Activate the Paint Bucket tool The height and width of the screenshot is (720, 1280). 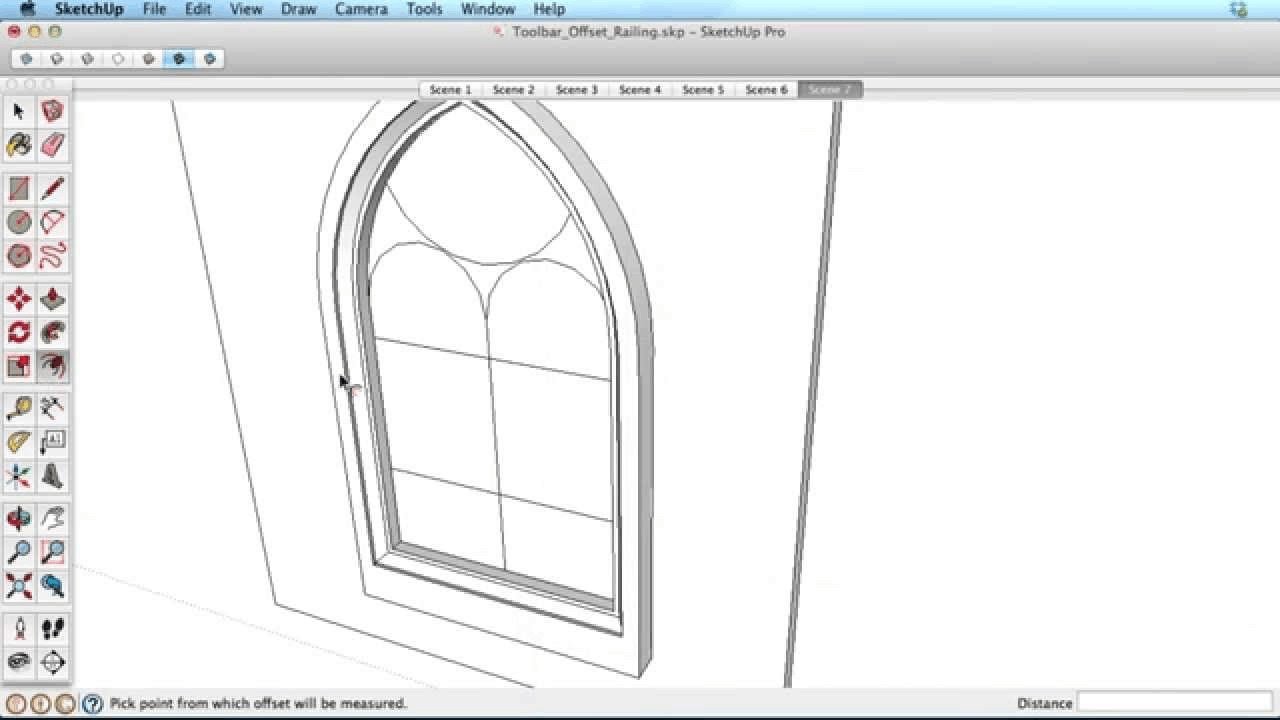(19, 145)
